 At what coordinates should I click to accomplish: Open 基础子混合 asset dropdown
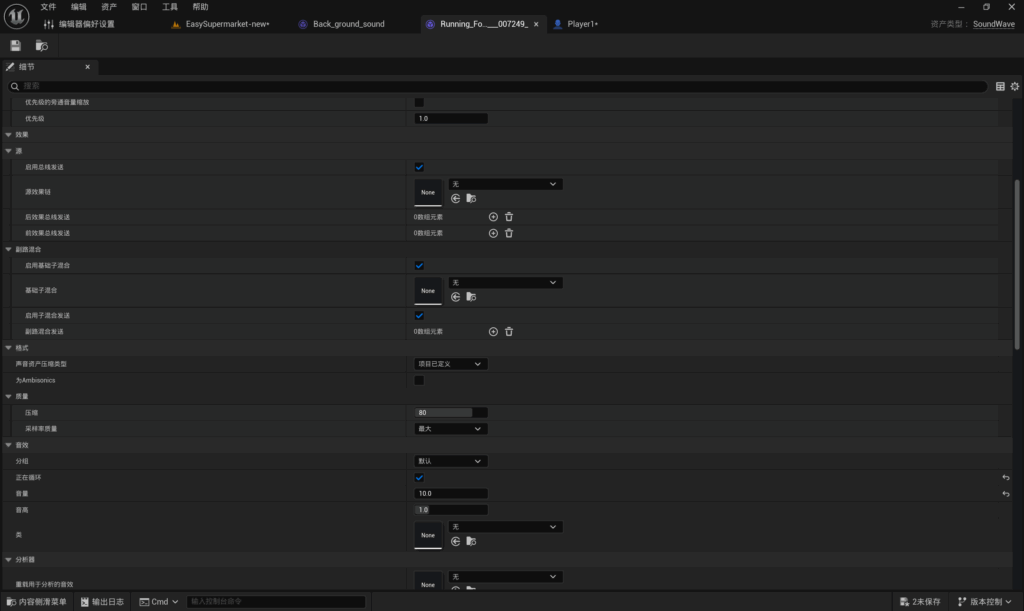point(505,283)
